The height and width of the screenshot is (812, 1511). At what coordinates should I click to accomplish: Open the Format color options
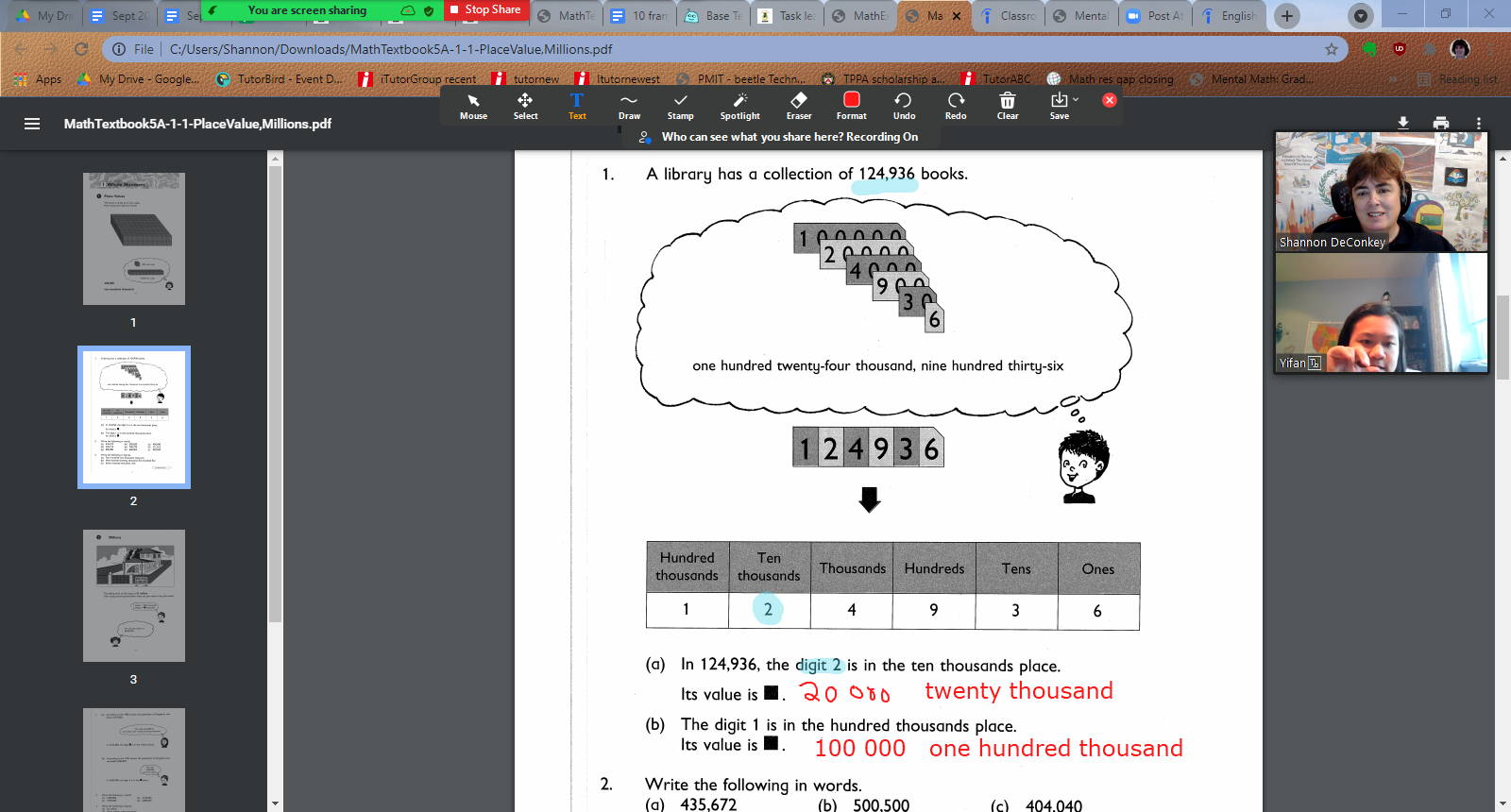coord(851,106)
